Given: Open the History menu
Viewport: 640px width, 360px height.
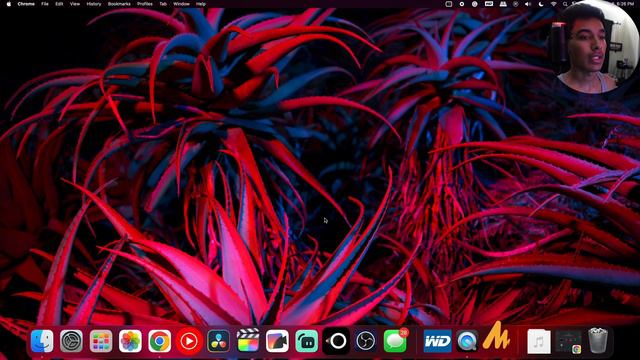Looking at the screenshot, I should pyautogui.click(x=94, y=4).
